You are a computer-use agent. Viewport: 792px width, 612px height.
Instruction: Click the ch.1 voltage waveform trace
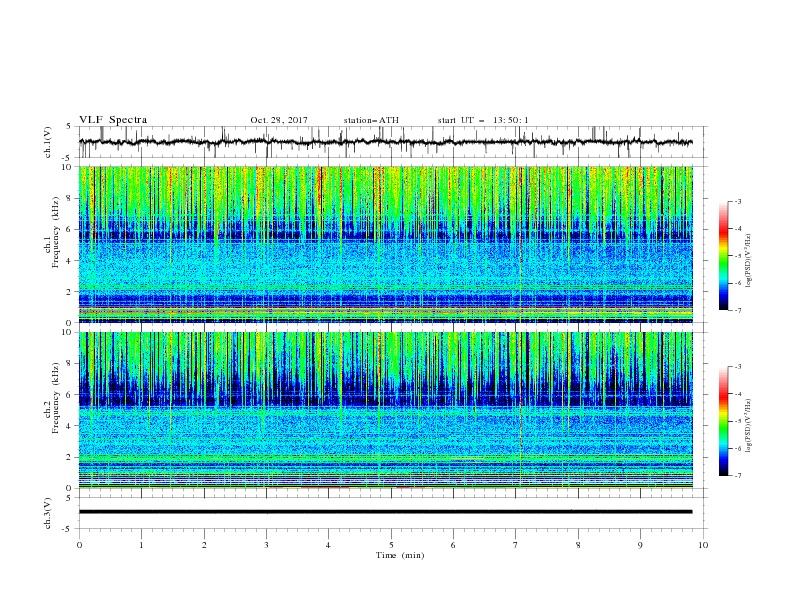point(386,142)
